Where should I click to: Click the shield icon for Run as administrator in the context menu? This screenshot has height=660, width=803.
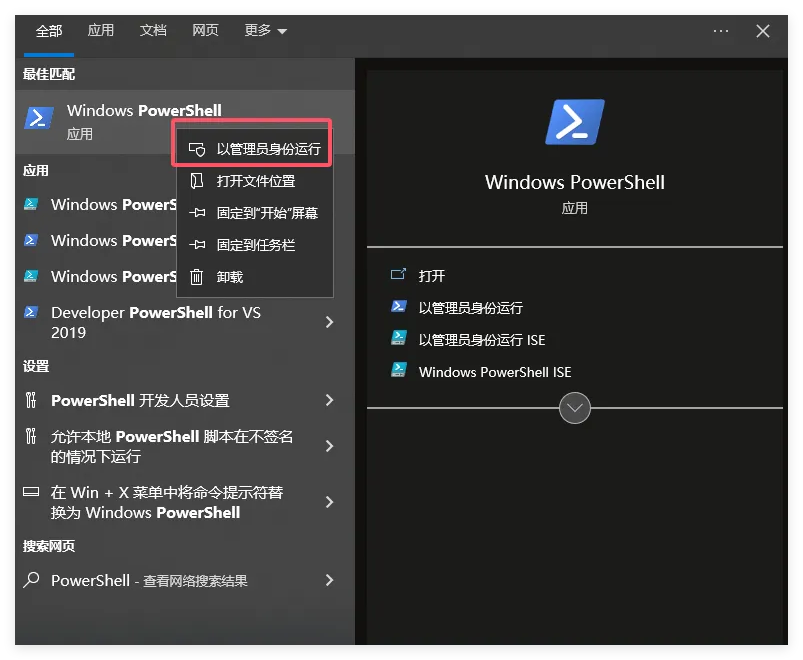197,149
